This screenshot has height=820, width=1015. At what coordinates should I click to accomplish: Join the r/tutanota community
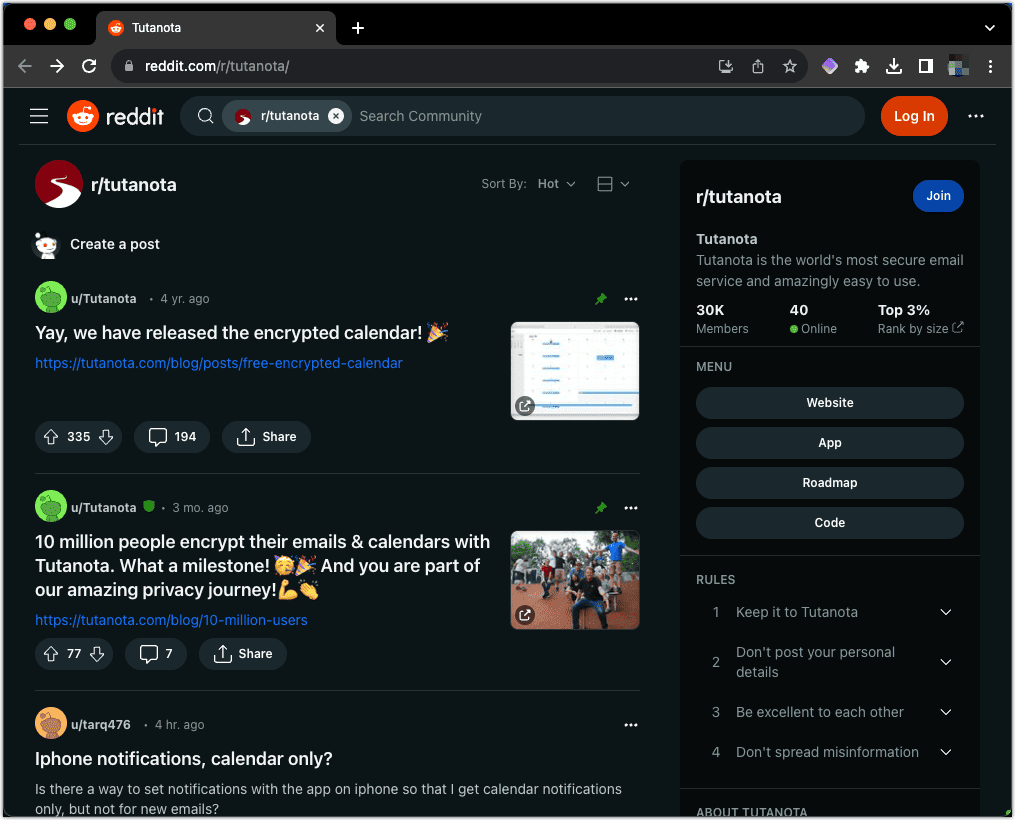(938, 196)
